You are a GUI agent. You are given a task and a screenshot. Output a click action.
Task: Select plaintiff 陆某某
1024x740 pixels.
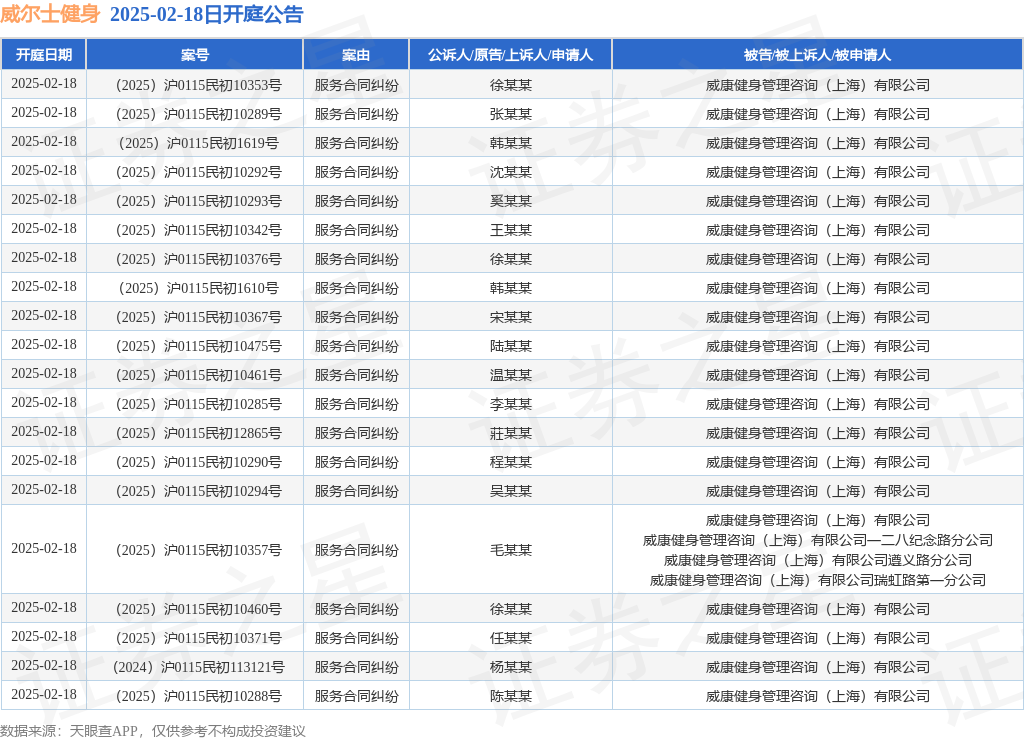(x=511, y=346)
